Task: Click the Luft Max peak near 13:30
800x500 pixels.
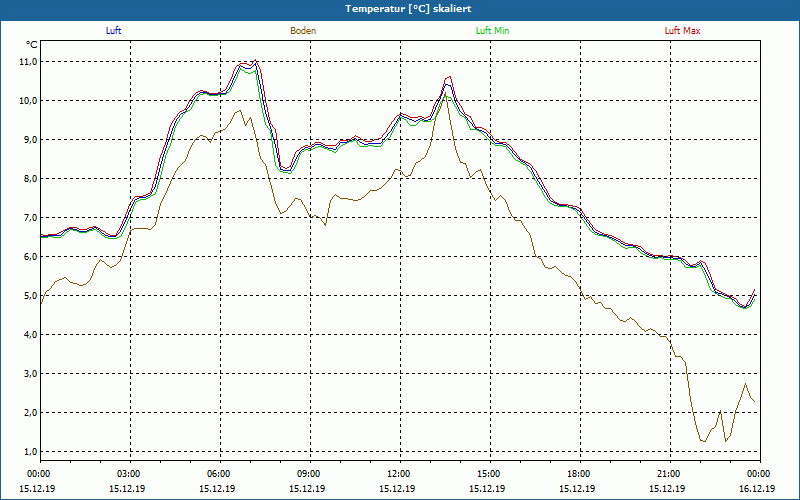Action: (x=449, y=77)
